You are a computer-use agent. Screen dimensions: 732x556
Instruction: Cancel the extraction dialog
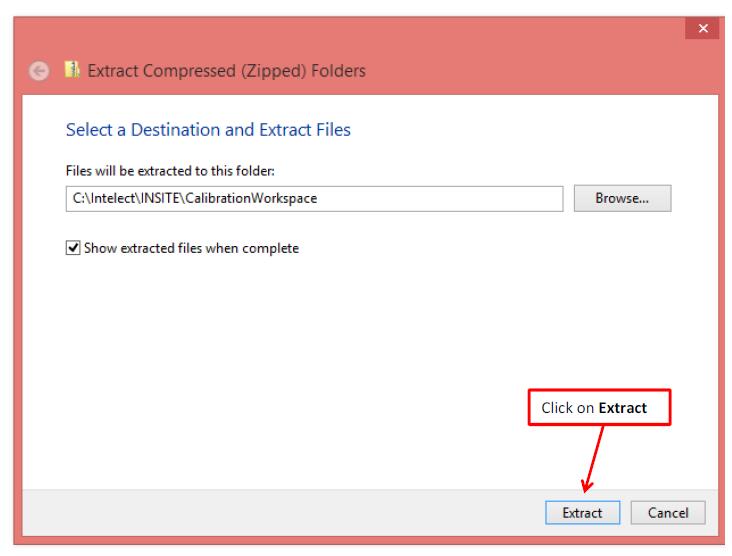[668, 513]
